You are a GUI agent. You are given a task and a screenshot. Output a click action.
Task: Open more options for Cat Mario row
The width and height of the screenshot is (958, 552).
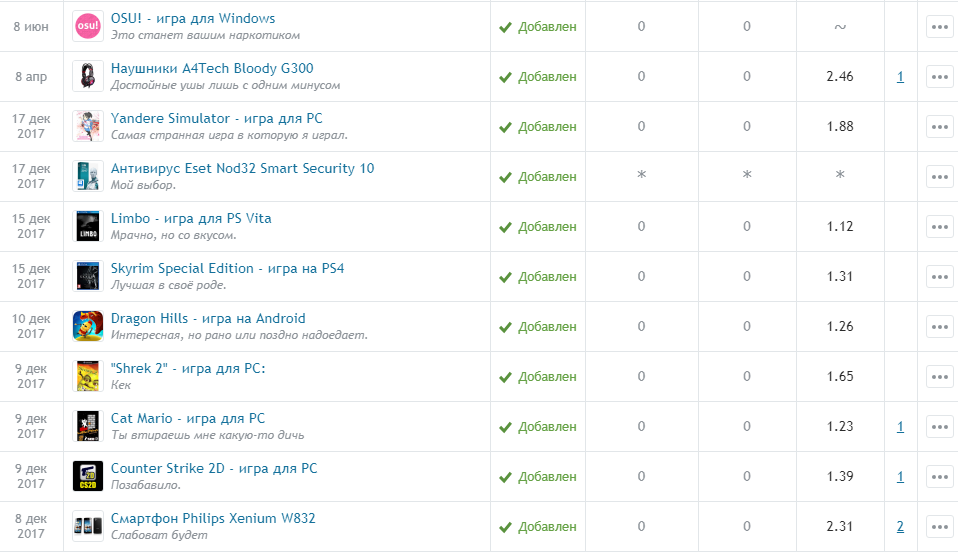click(x=940, y=427)
